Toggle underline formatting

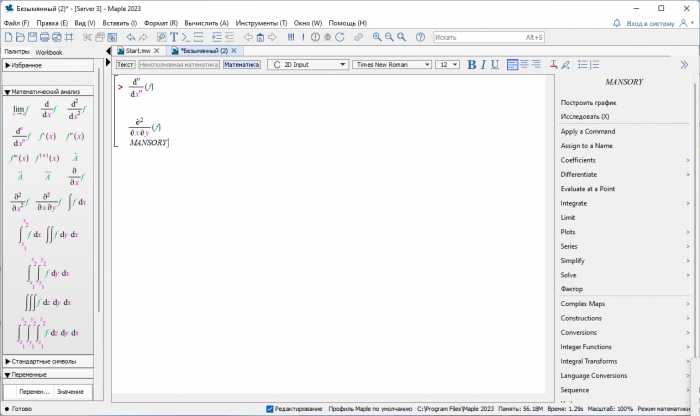pyautogui.click(x=495, y=65)
